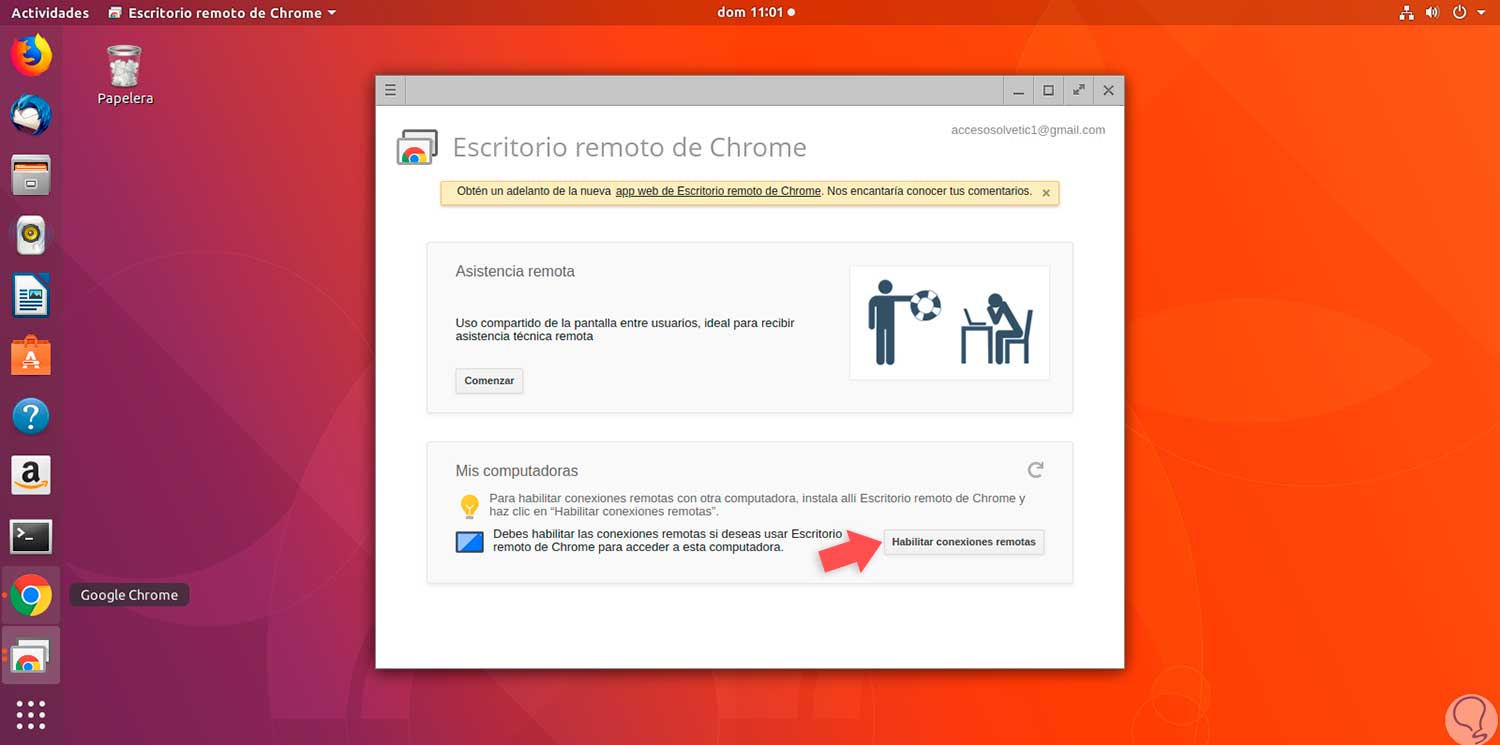Click the Chrome Remote Desktop logo

point(418,147)
